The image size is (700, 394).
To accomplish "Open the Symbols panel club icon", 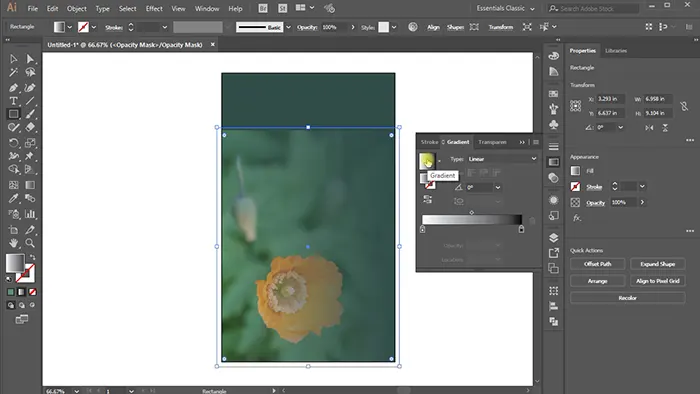I will pos(554,124).
